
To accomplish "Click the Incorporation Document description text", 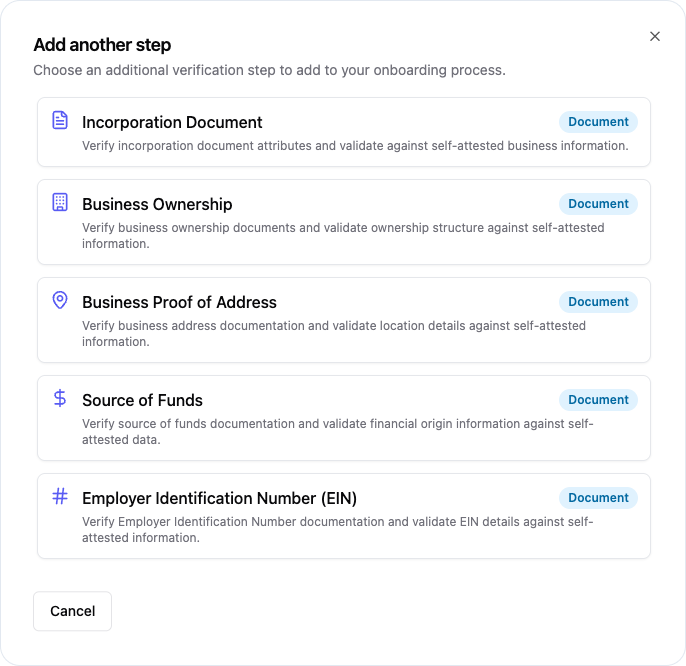I will click(x=355, y=146).
